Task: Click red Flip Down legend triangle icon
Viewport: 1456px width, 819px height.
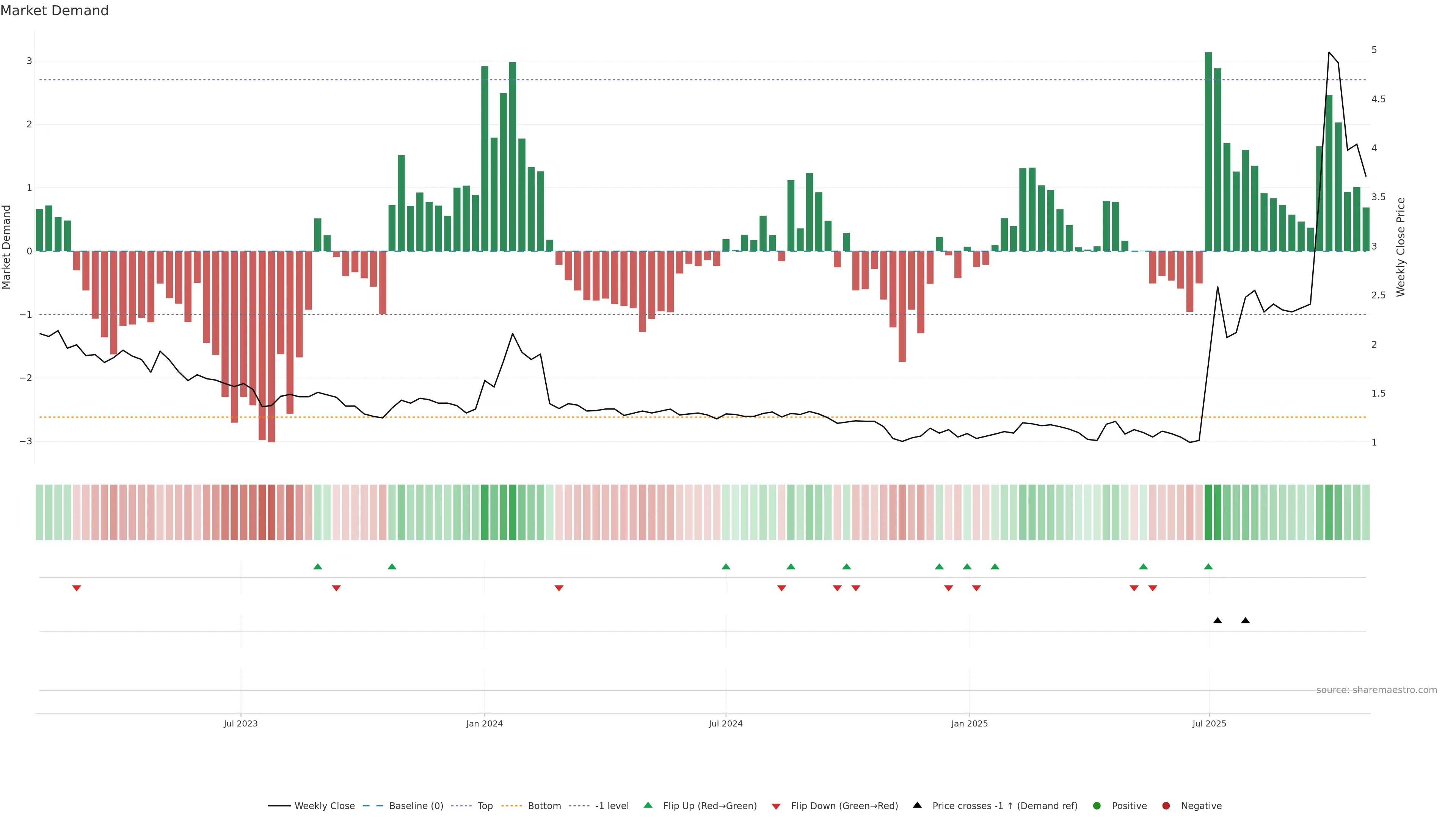Action: pyautogui.click(x=776, y=806)
